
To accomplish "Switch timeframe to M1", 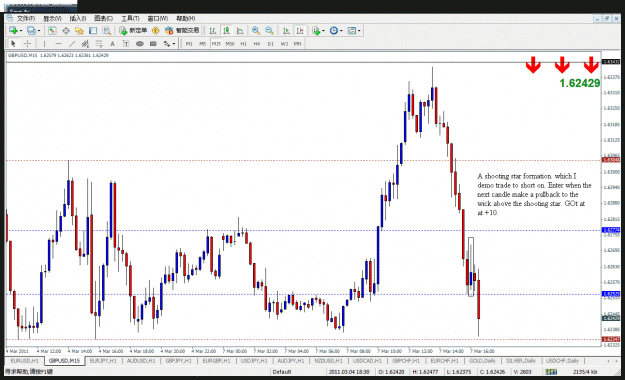I will pos(189,44).
